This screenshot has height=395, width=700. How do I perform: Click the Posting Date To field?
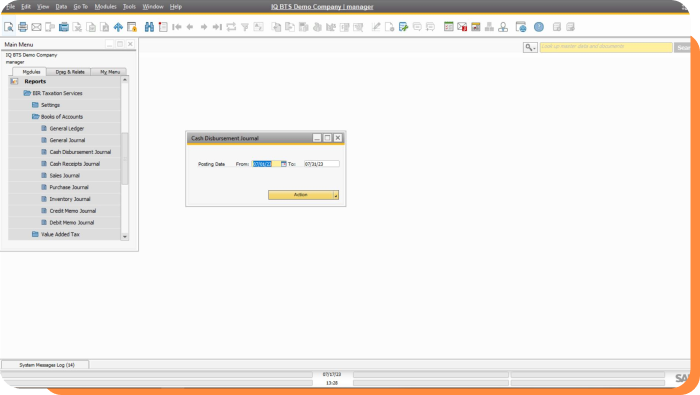click(321, 164)
